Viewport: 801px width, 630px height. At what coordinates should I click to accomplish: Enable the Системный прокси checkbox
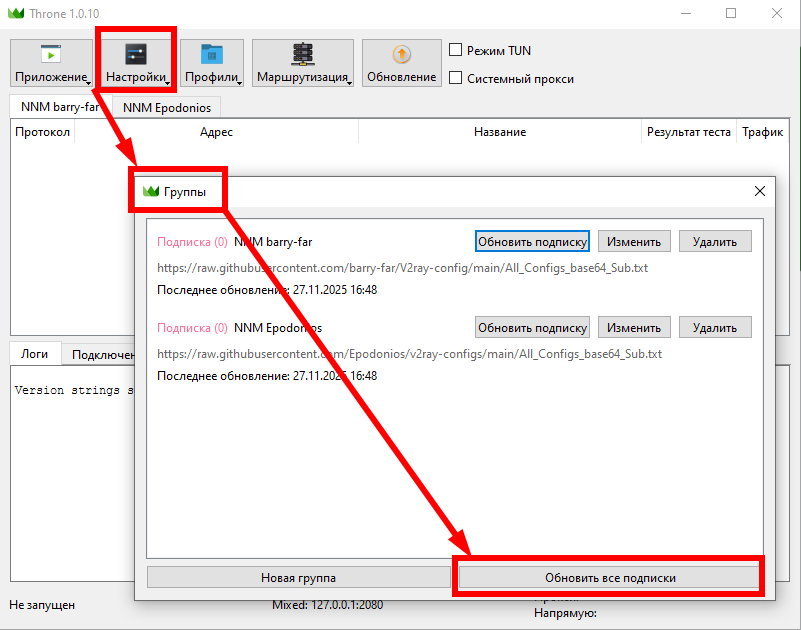pos(455,78)
